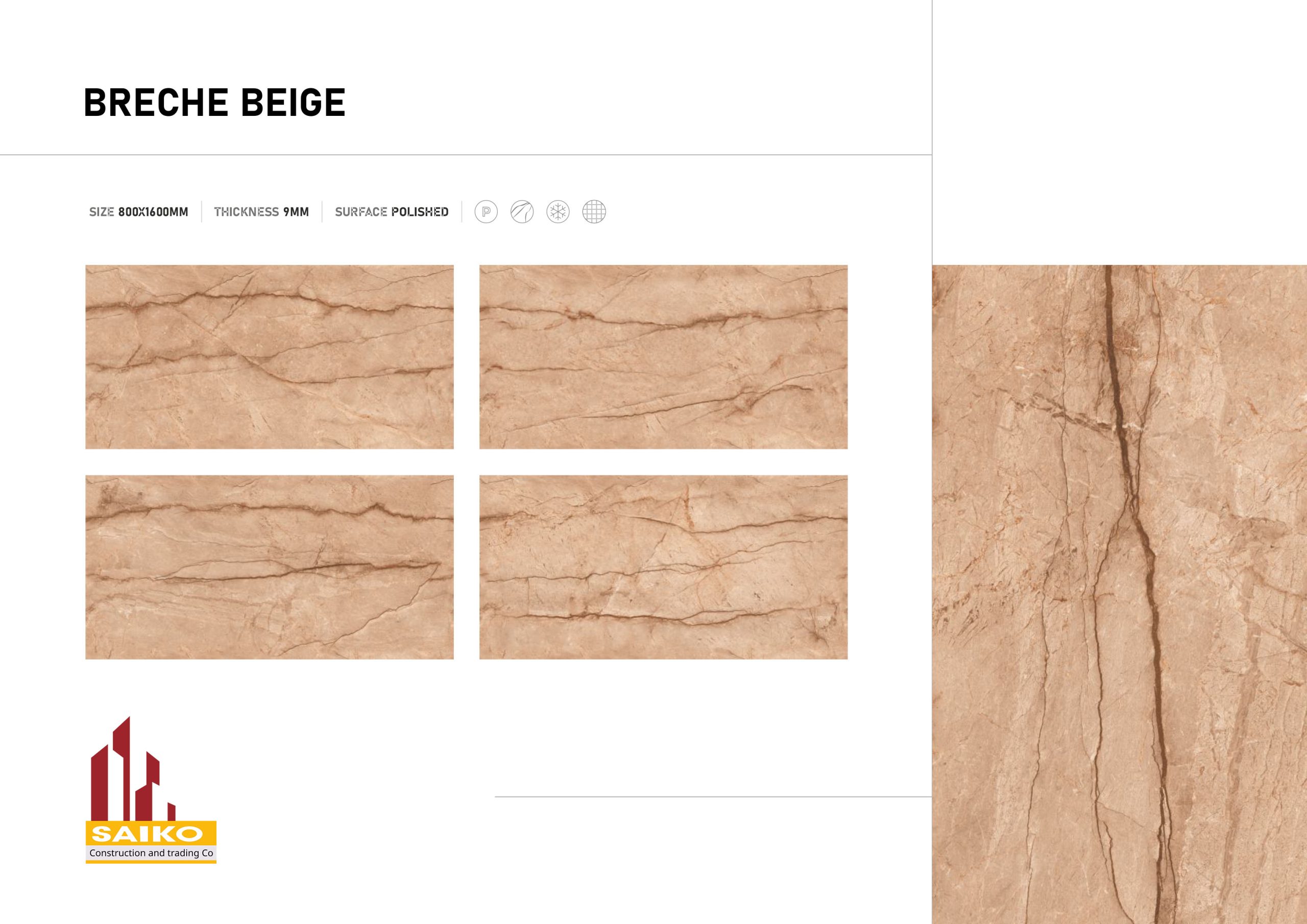Click the grid pattern circle icon
Screen dimensions: 1307x924
pyautogui.click(x=594, y=212)
